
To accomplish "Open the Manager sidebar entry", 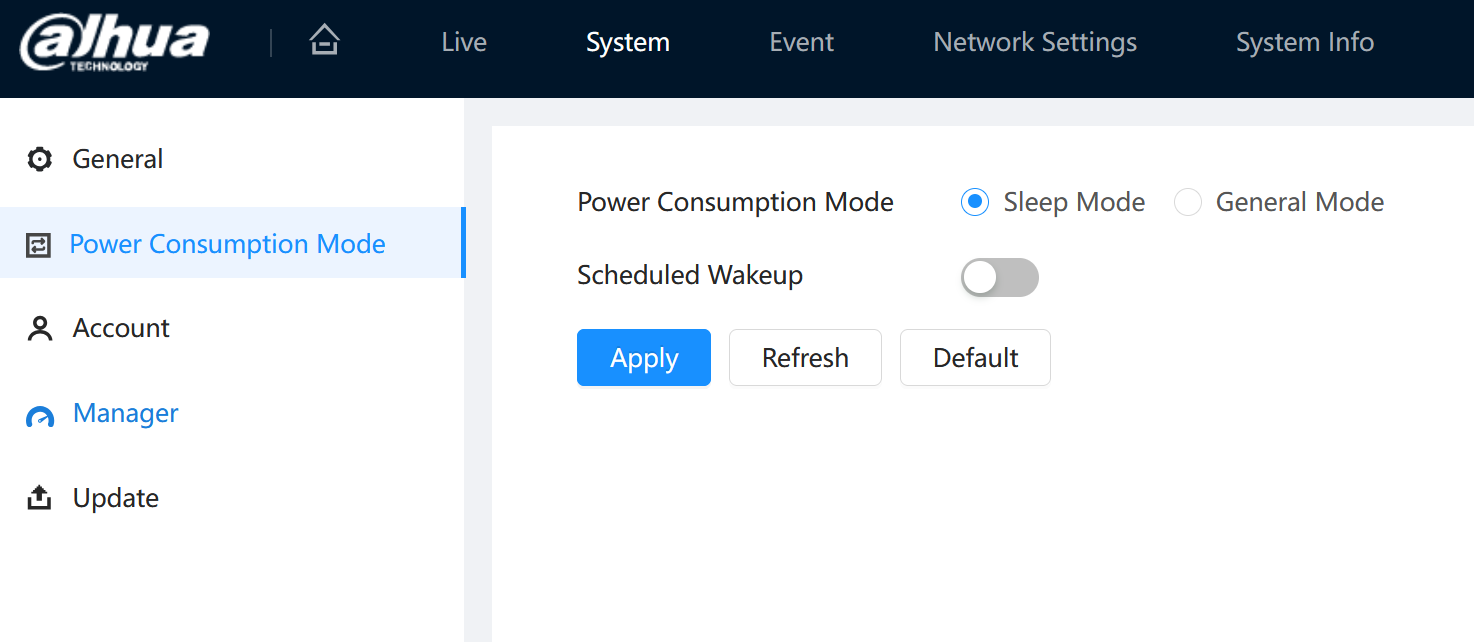I will click(232, 414).
